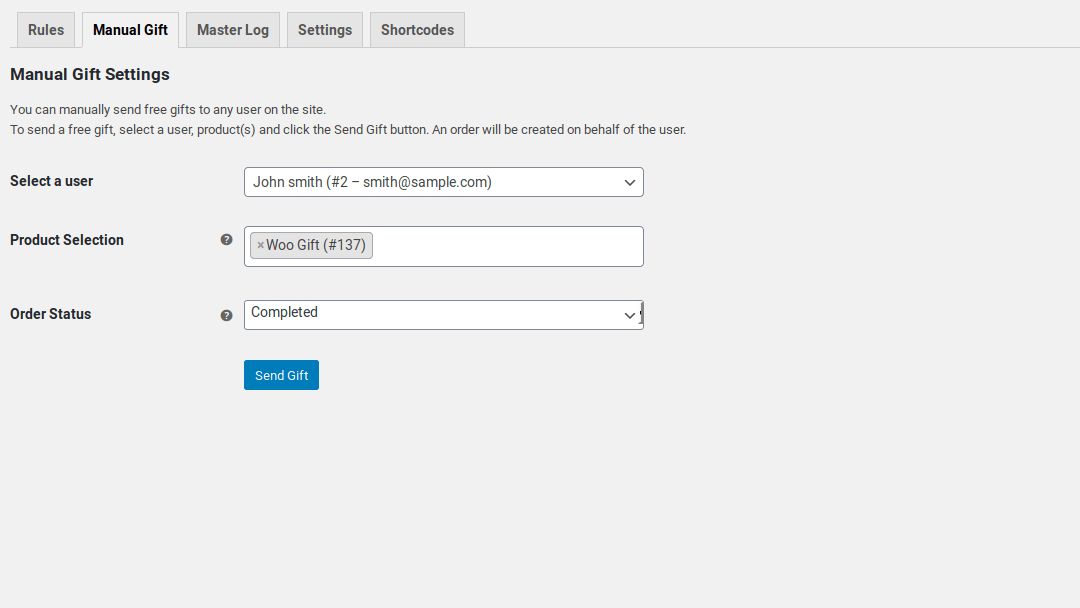The image size is (1080, 608).
Task: Open the Settings tab
Action: point(324,29)
